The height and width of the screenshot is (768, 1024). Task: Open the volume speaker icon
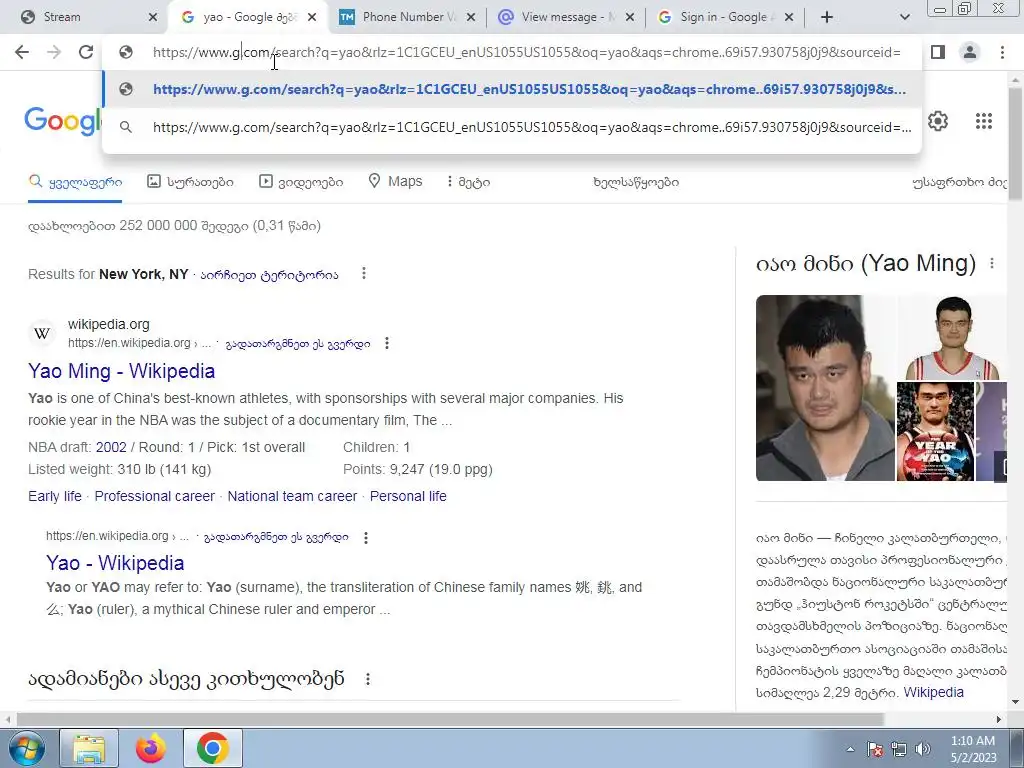[923, 749]
